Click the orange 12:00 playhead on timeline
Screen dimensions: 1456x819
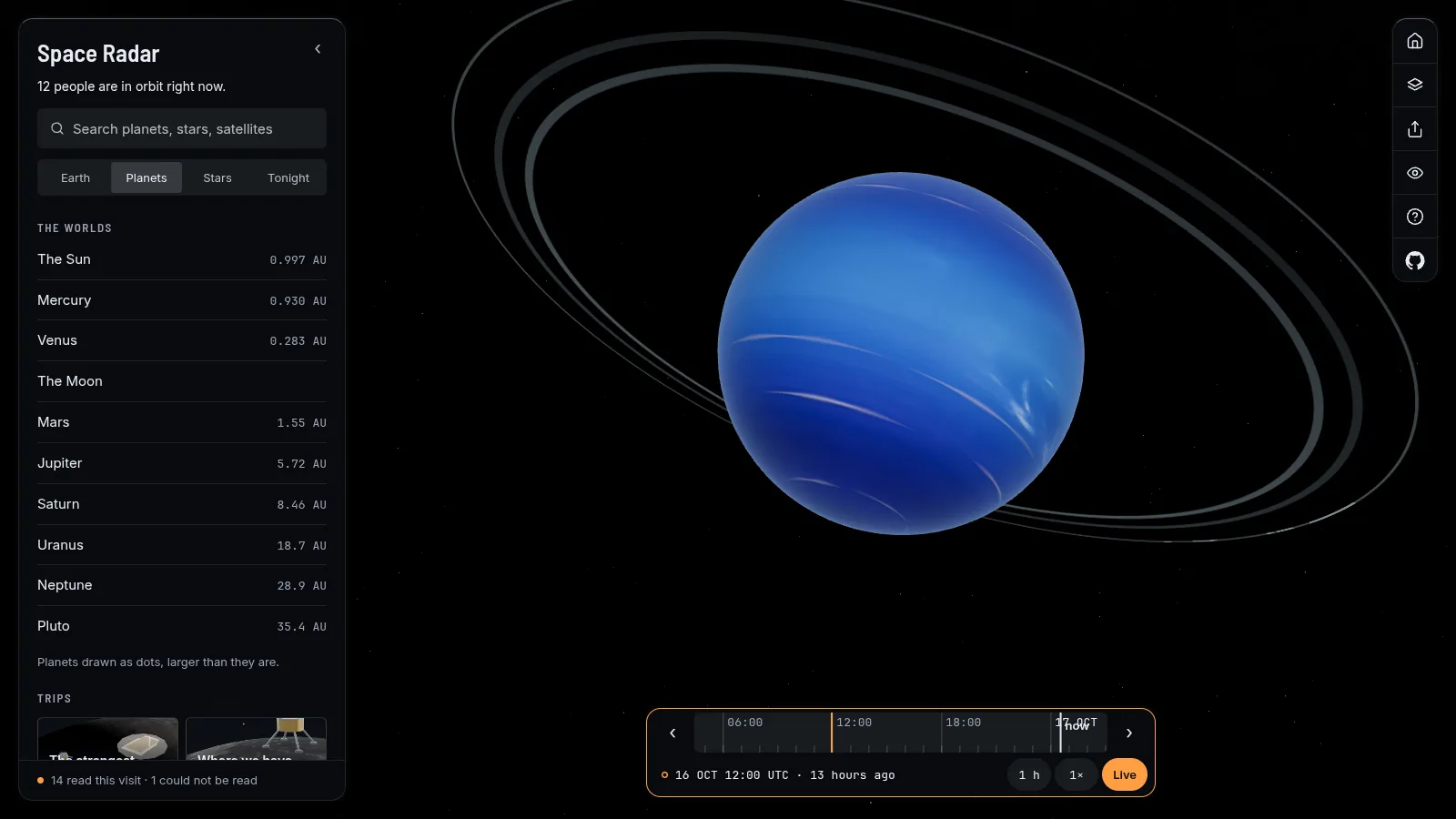point(832,733)
